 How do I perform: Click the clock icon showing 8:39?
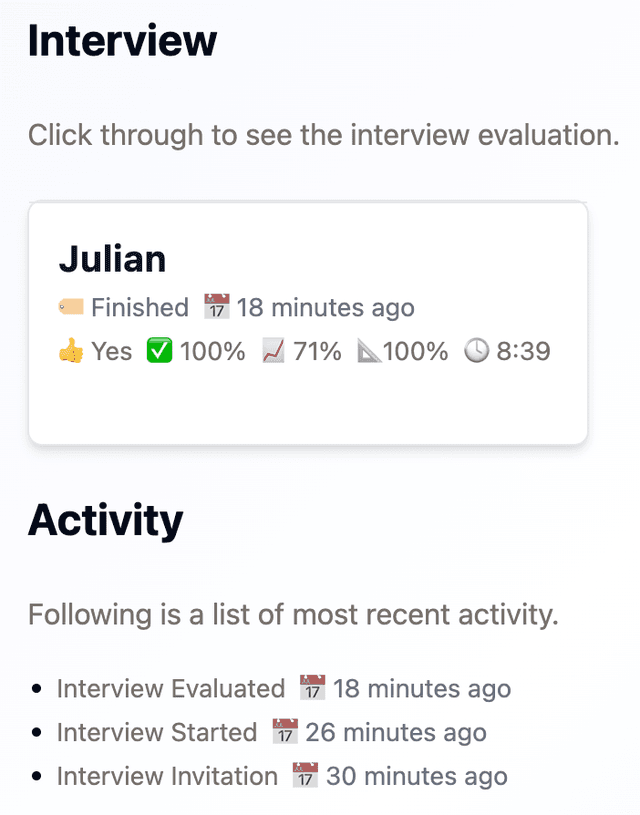(478, 351)
